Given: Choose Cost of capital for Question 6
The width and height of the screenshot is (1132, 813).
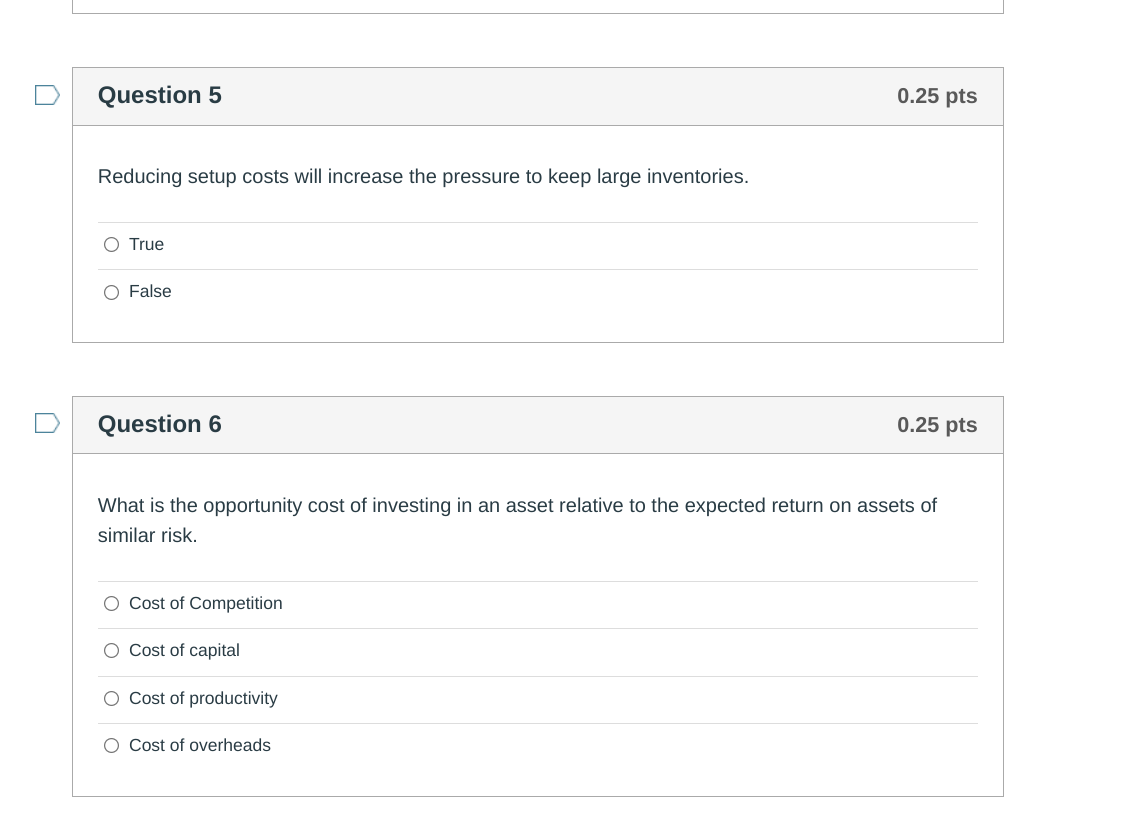Looking at the screenshot, I should [111, 650].
